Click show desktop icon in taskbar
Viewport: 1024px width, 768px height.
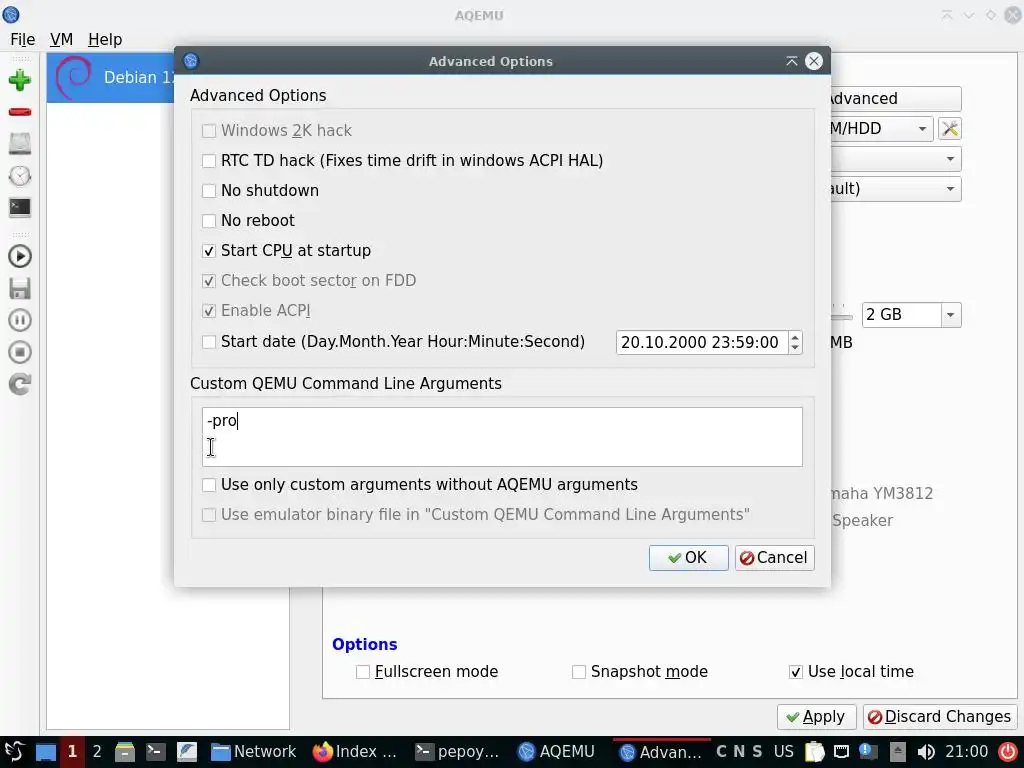coord(45,752)
